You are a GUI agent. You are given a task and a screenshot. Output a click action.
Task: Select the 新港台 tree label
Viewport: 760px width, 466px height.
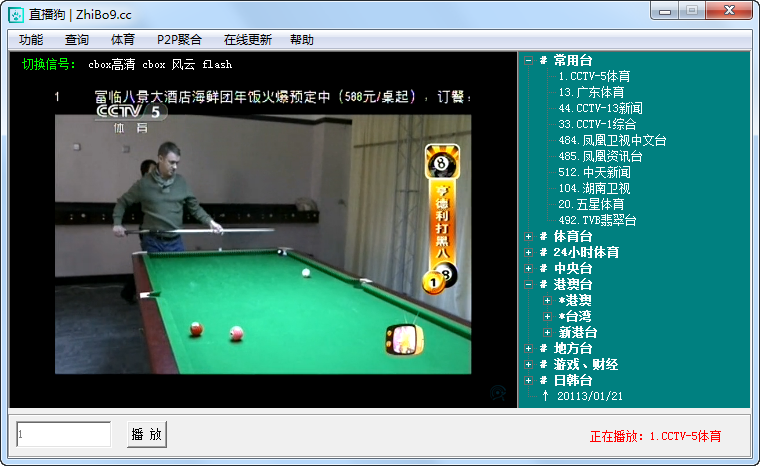click(578, 333)
